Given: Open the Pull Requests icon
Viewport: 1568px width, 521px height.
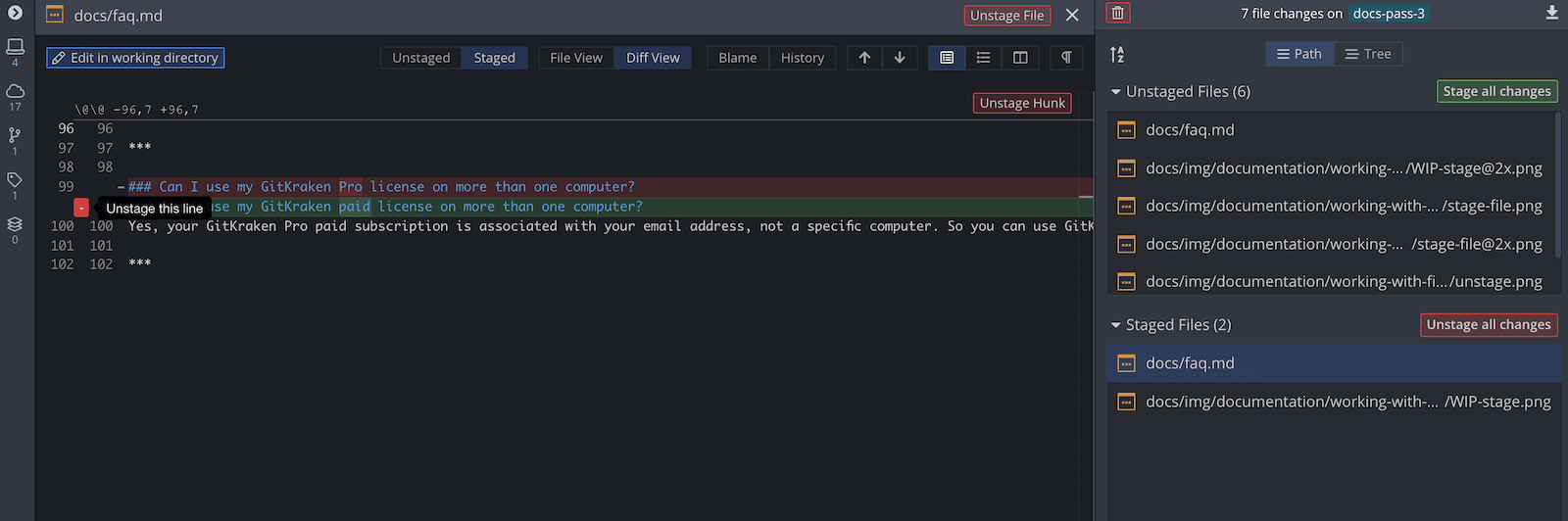Looking at the screenshot, I should 15,135.
